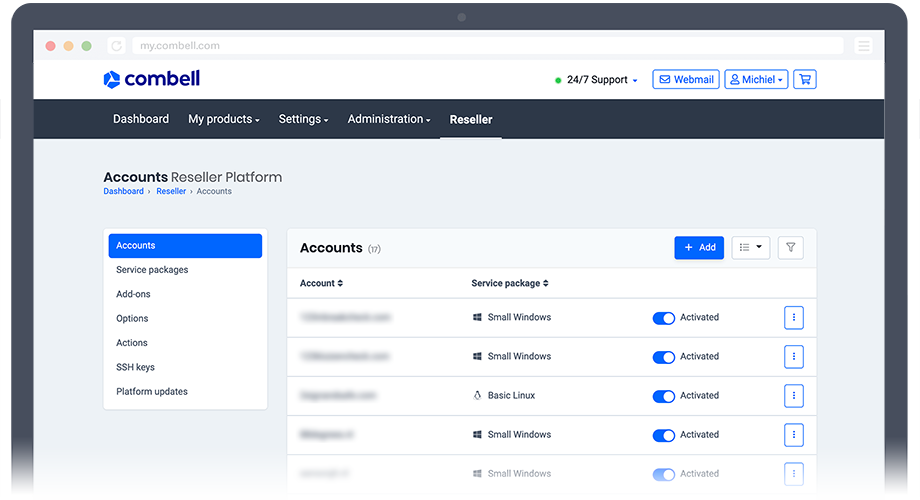Viewport: 920px width, 500px height.
Task: Click the blue Add button
Action: tap(699, 248)
